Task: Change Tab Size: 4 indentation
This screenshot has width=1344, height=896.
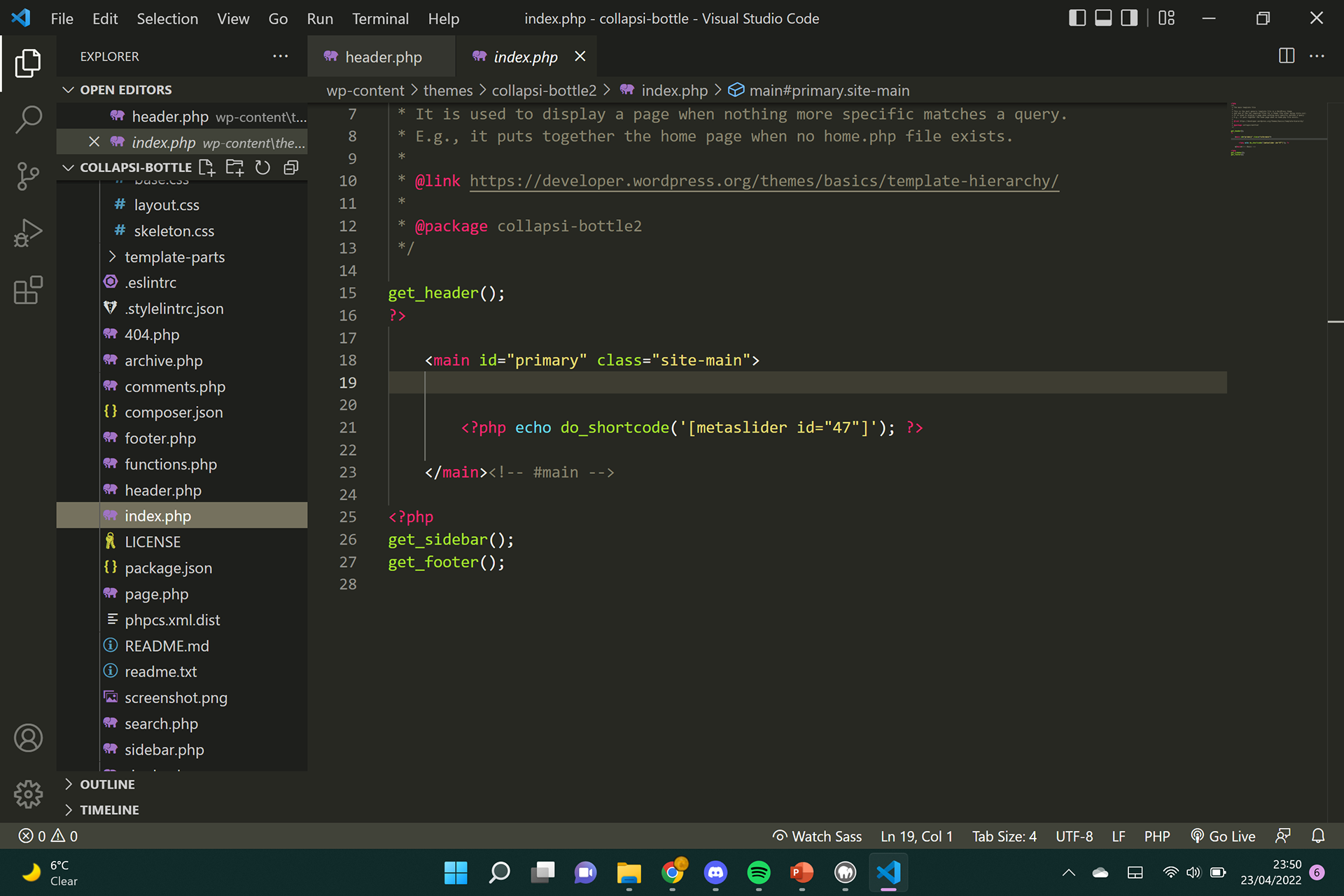Action: point(1004,836)
